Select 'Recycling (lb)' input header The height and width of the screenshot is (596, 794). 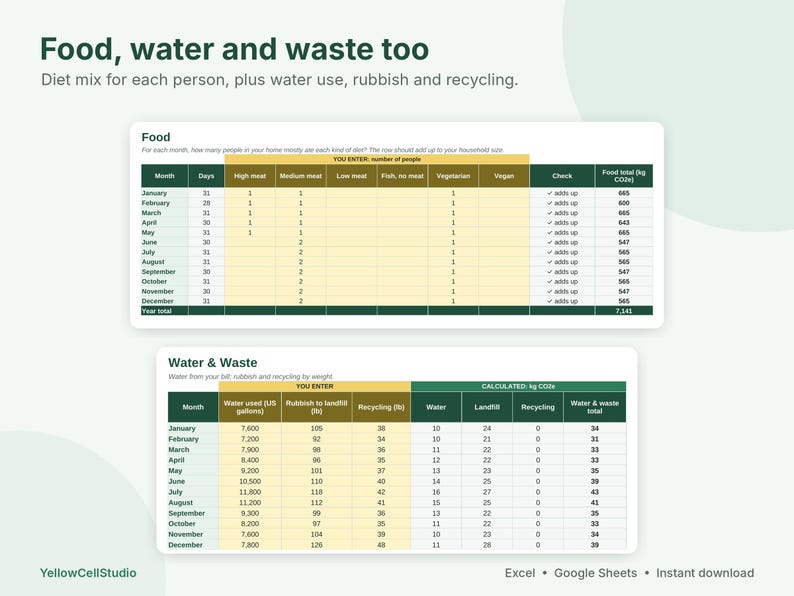click(381, 407)
